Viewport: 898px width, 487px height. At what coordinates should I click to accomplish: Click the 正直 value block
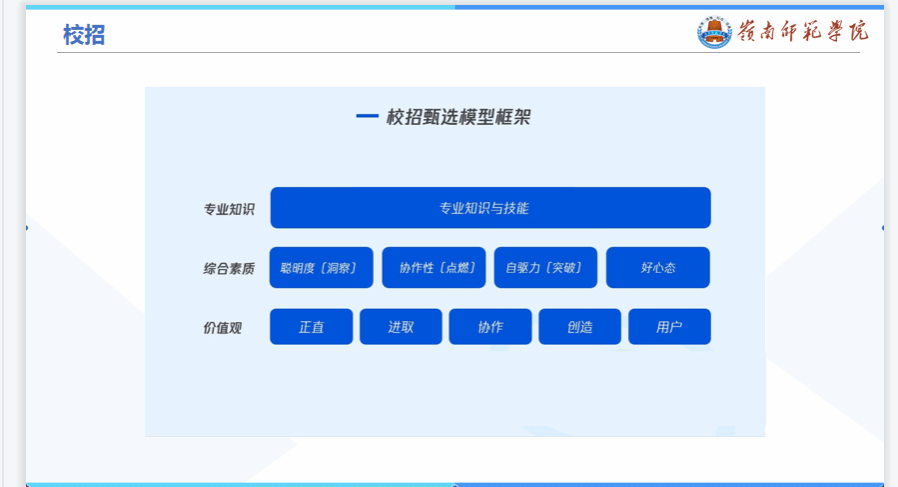[311, 327]
